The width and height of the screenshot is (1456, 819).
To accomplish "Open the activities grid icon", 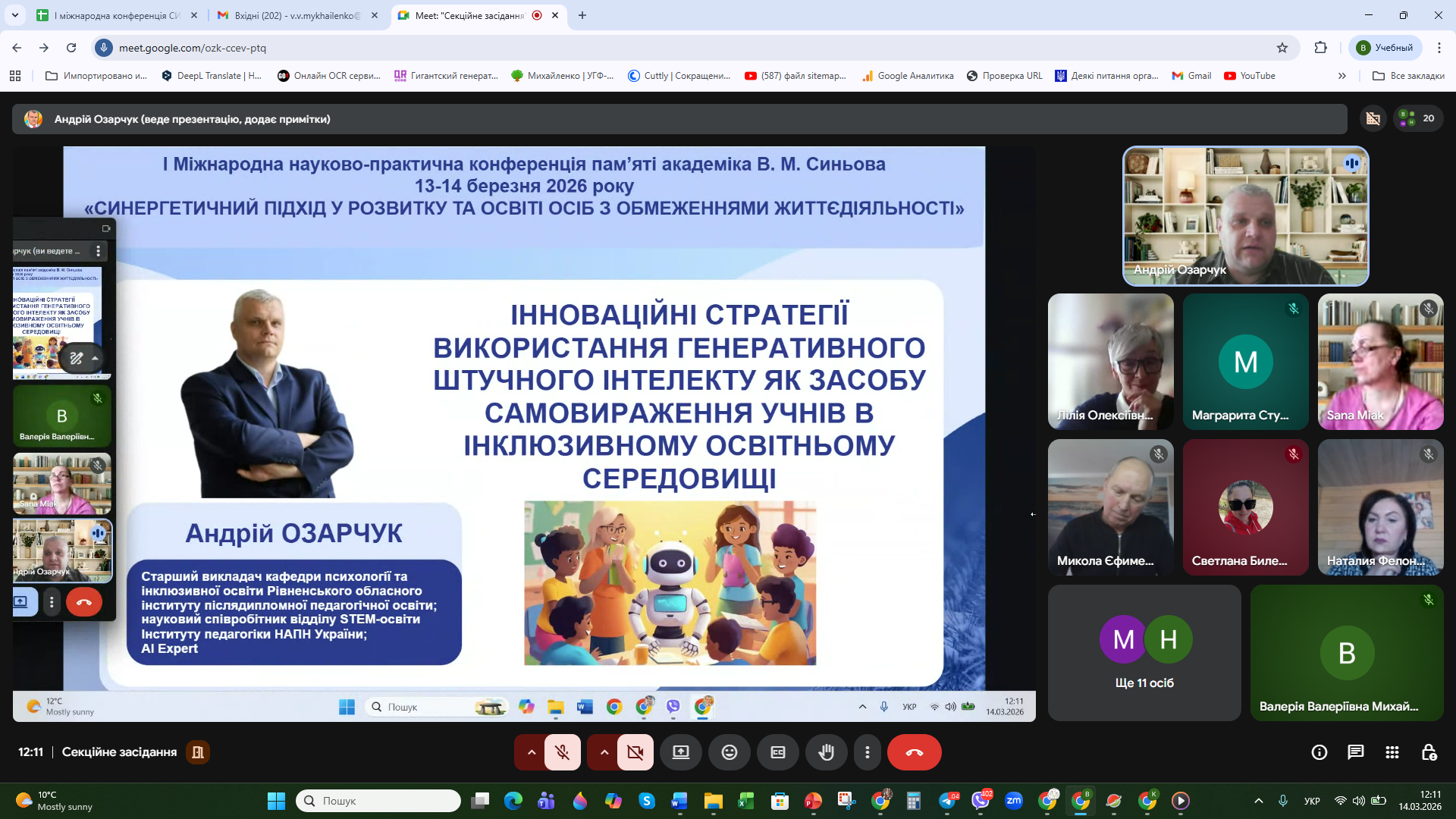I will click(x=1392, y=752).
